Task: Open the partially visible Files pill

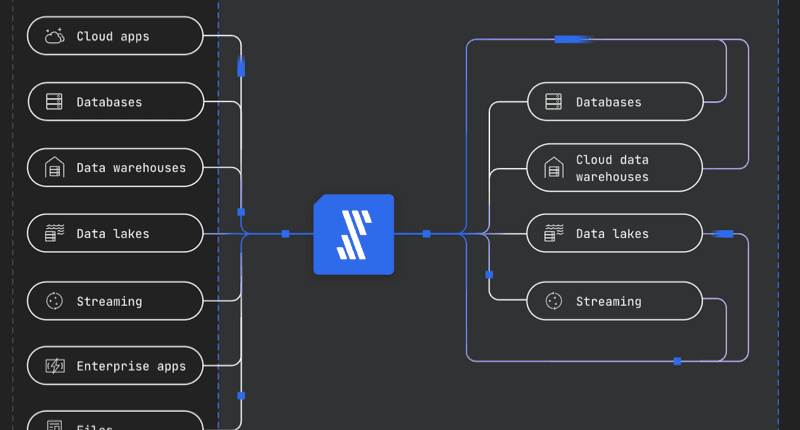Action: coord(113,423)
